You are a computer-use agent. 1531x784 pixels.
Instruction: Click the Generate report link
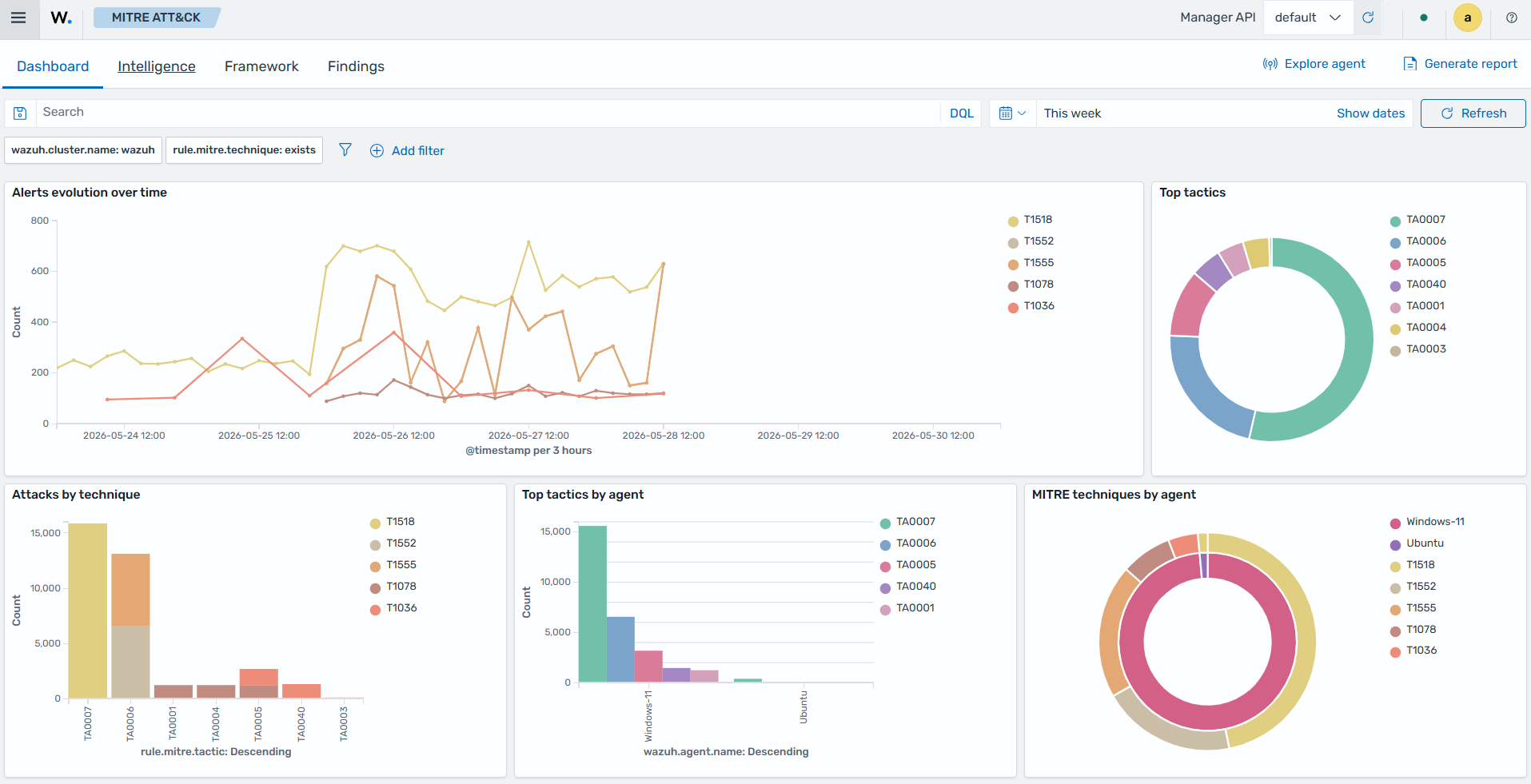pyautogui.click(x=1460, y=64)
